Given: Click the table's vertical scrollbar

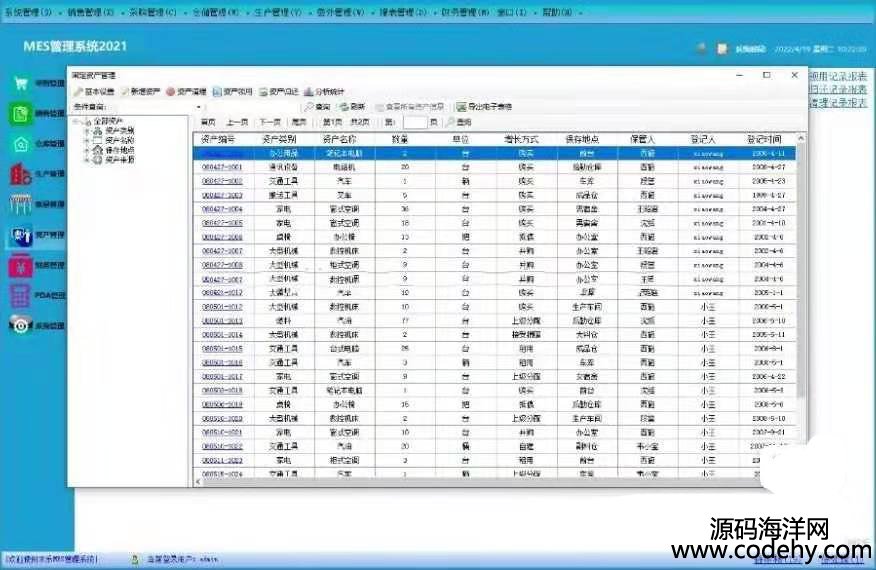Looking at the screenshot, I should 801,268.
